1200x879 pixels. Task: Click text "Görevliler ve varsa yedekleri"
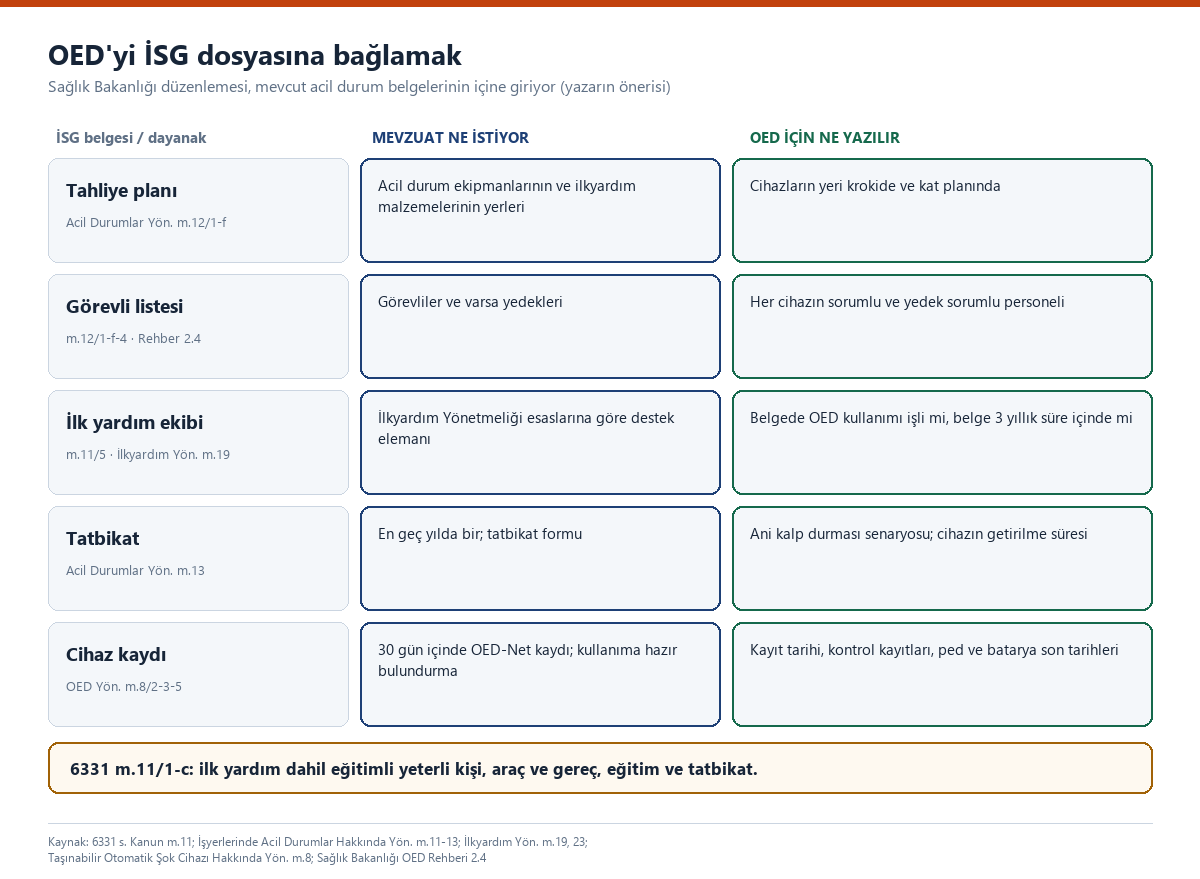[470, 302]
